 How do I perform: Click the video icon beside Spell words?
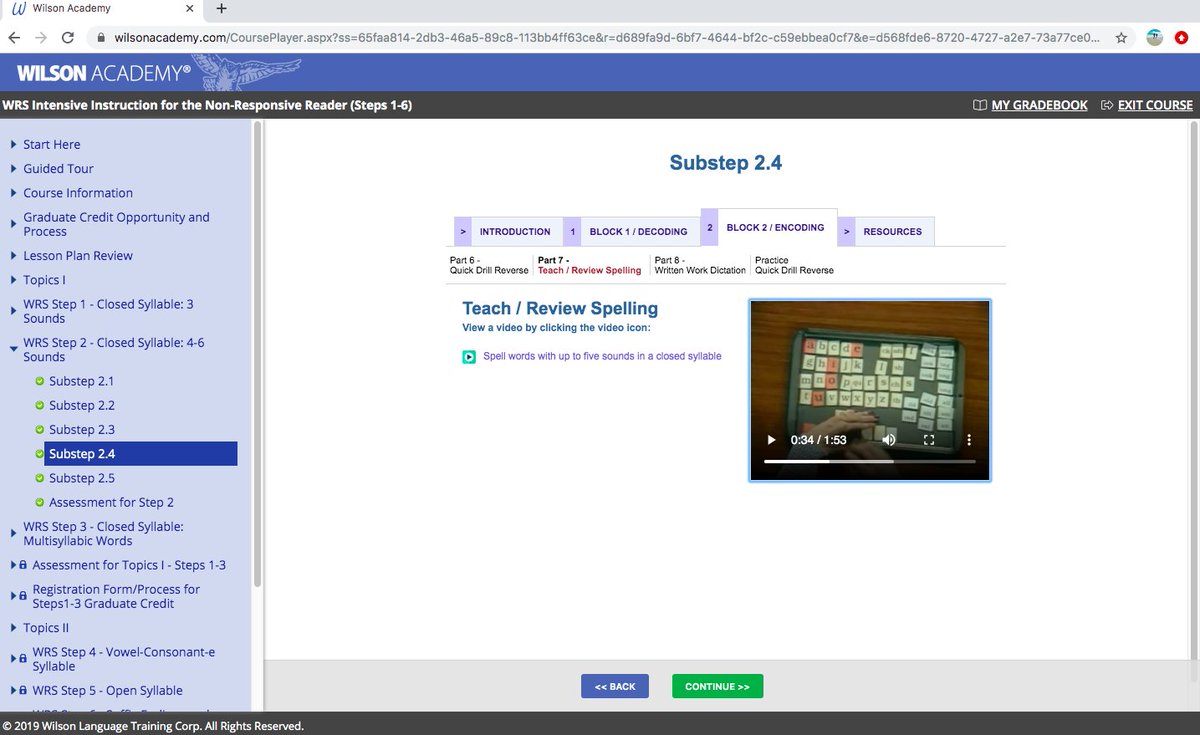469,356
